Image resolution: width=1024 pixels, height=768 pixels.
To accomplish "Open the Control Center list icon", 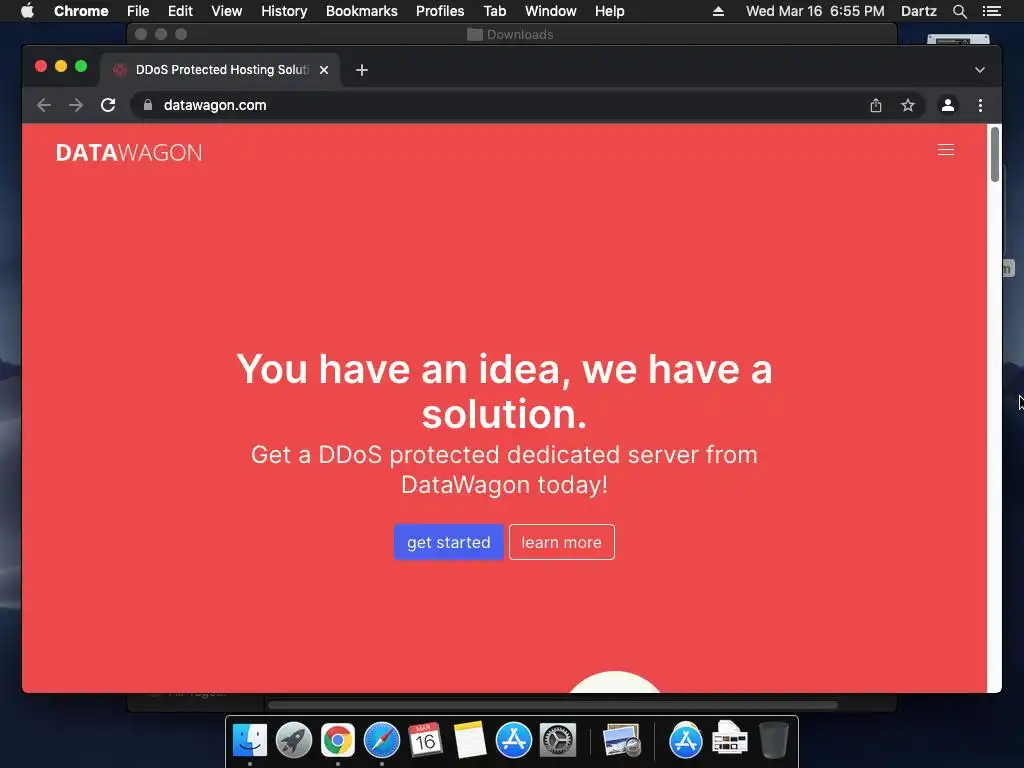I will click(x=991, y=11).
